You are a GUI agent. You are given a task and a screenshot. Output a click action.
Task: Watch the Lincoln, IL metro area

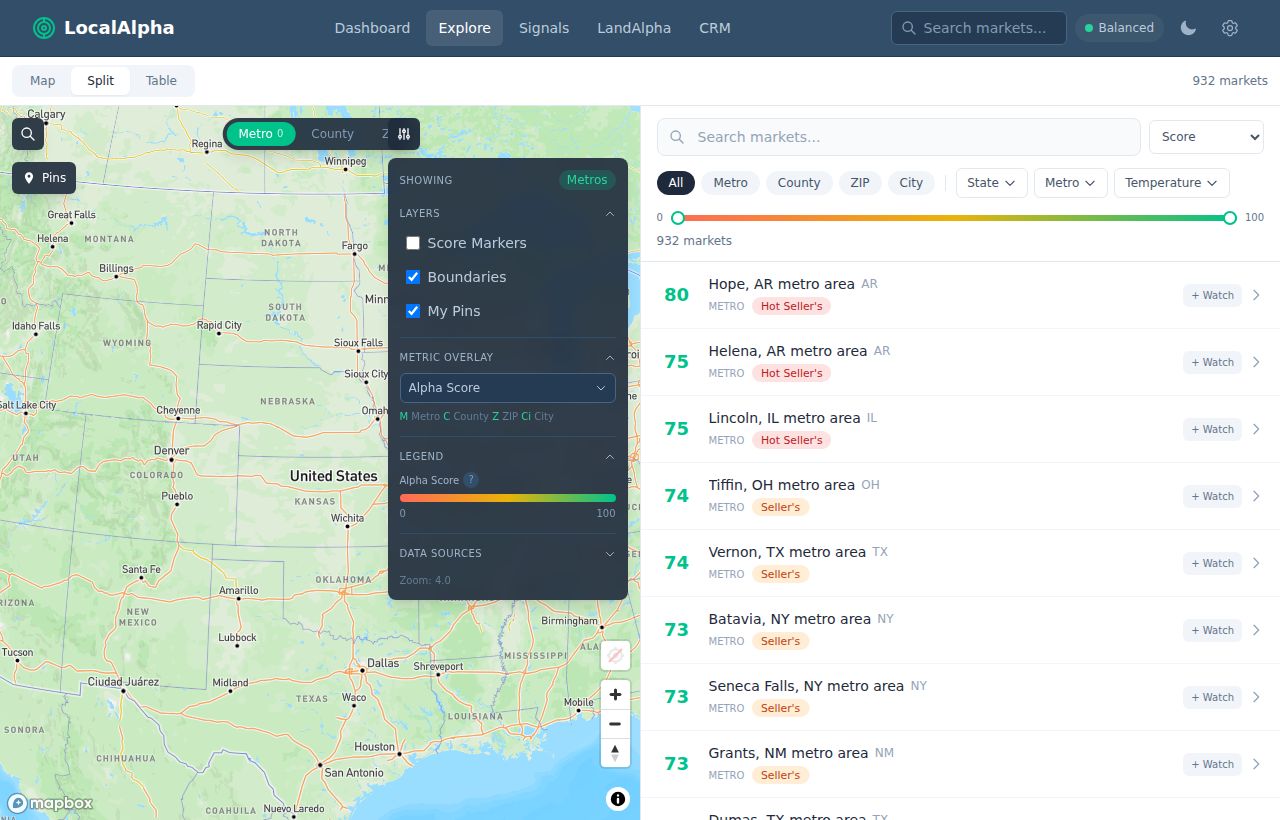(1212, 429)
